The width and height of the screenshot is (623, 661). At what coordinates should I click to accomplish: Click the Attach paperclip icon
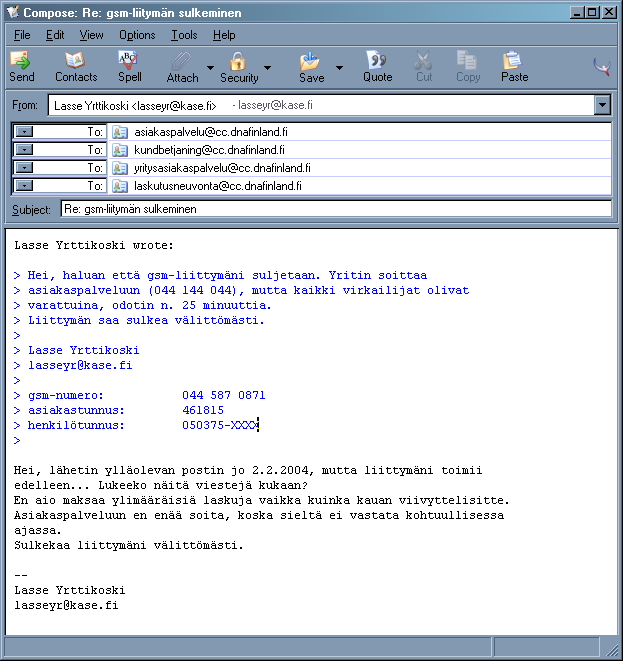(181, 62)
